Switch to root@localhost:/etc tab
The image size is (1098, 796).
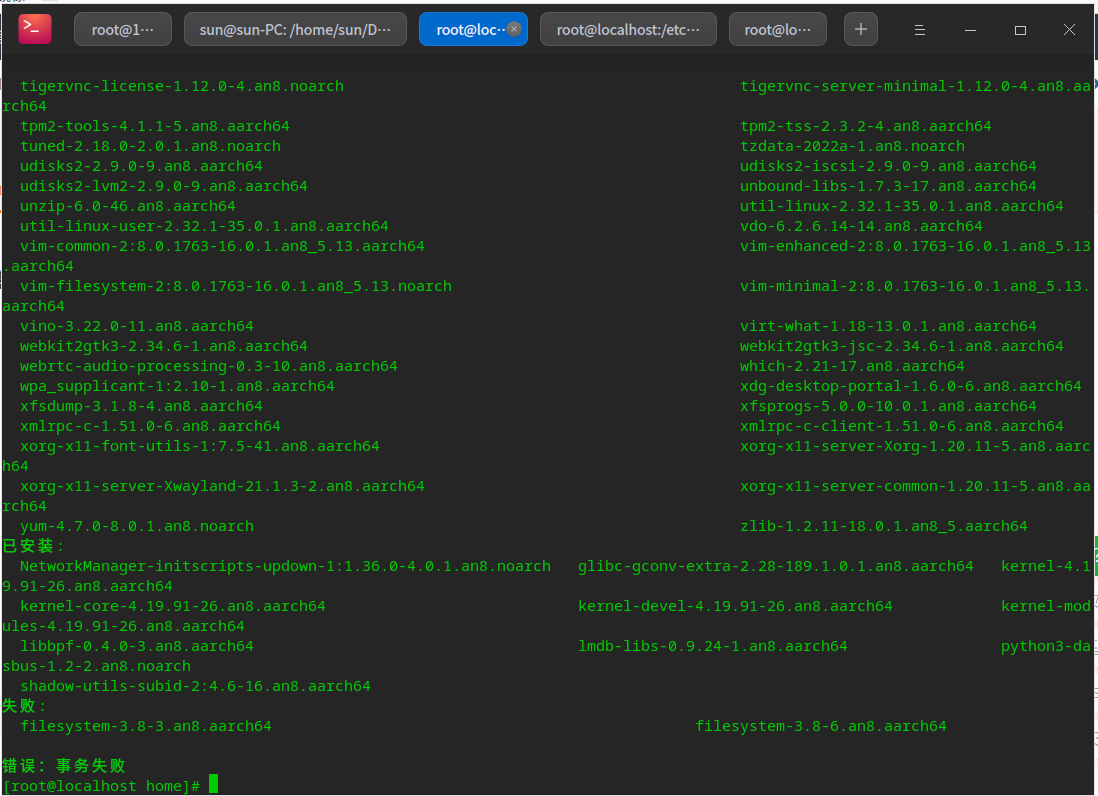[x=628, y=30]
